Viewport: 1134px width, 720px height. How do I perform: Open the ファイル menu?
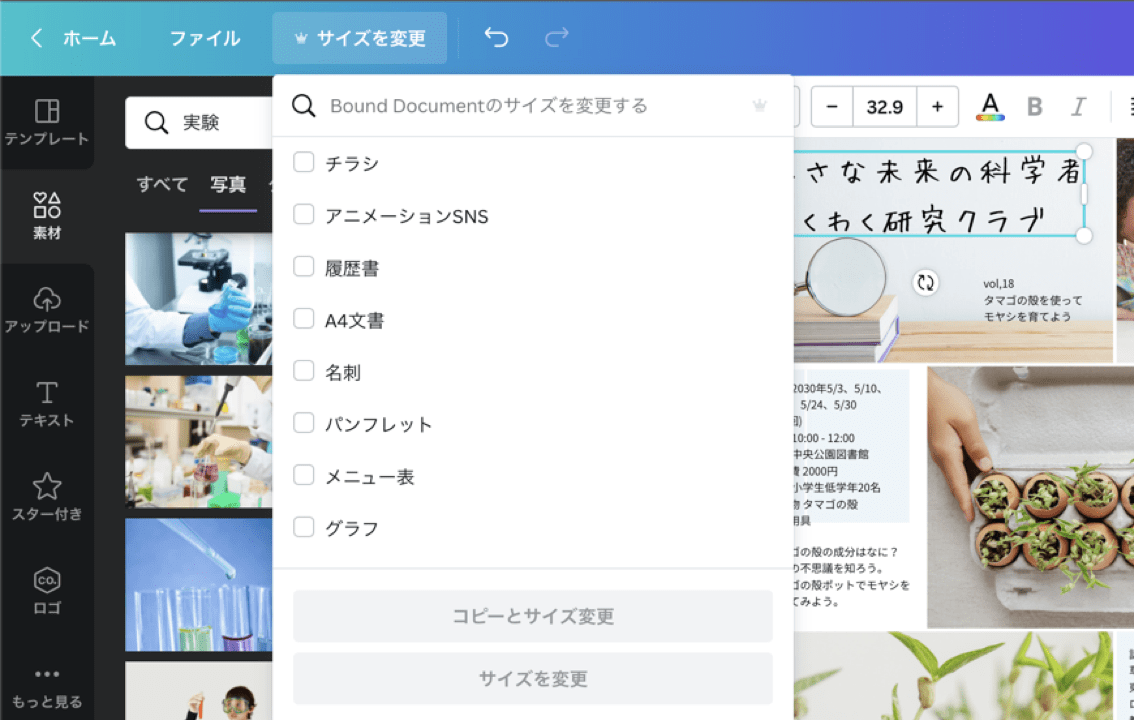pyautogui.click(x=204, y=37)
